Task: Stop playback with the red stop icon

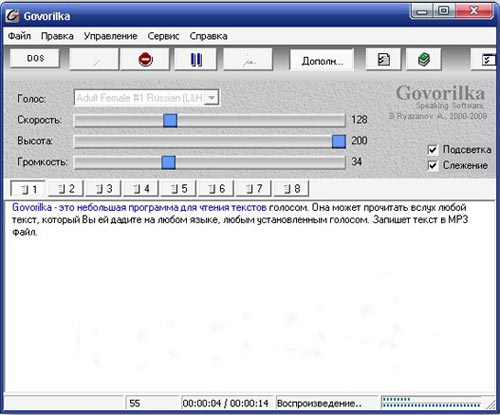Action: coord(145,60)
